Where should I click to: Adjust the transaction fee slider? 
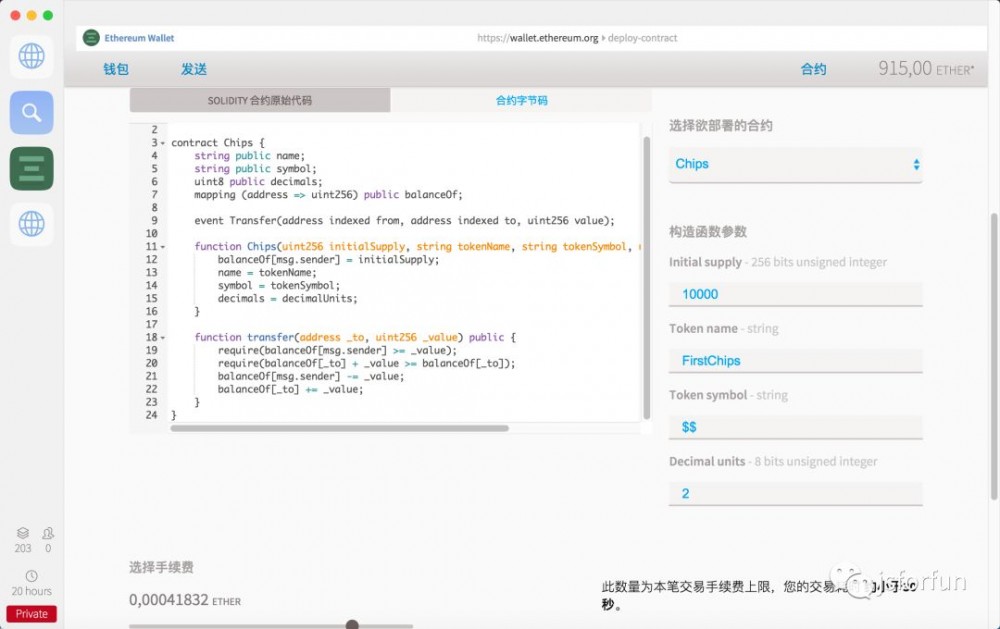[x=351, y=623]
